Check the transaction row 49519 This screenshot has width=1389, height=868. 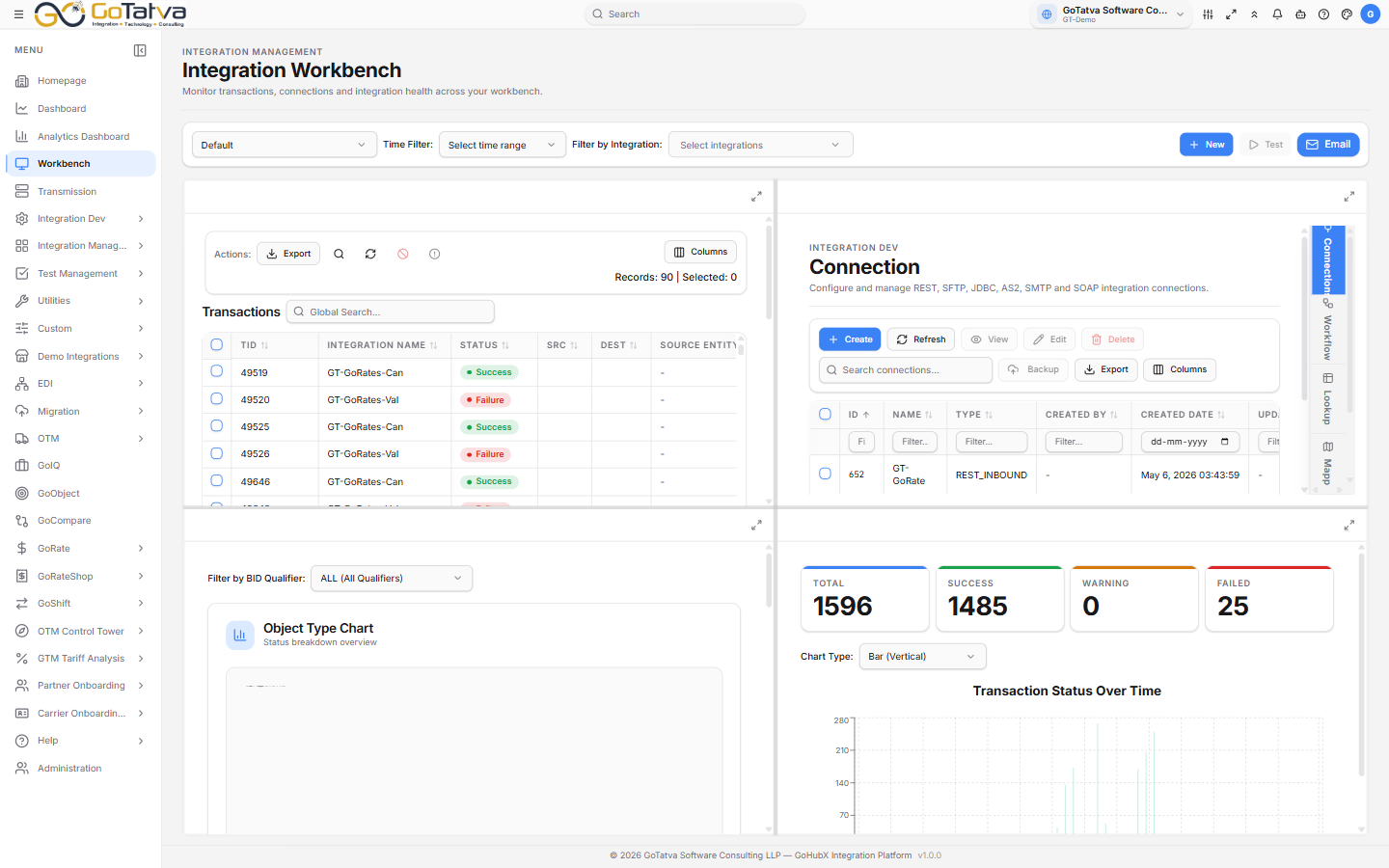pos(217,371)
